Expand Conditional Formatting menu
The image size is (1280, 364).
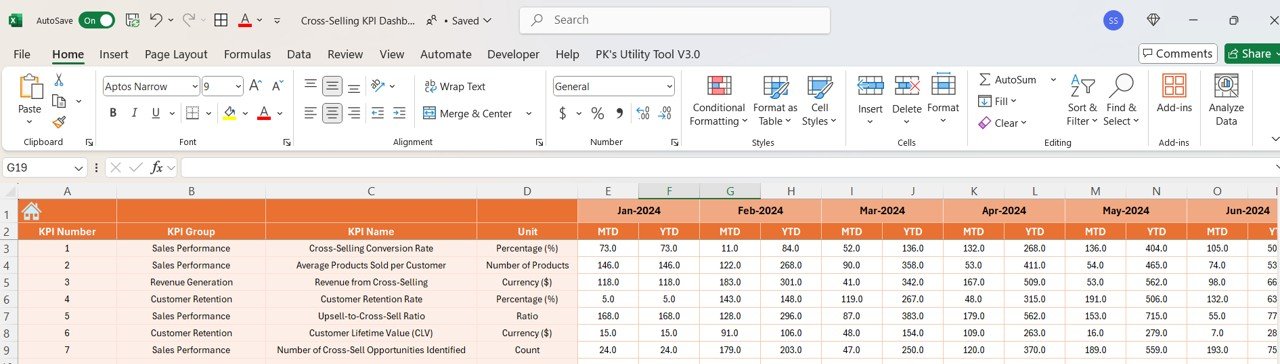pyautogui.click(x=719, y=100)
